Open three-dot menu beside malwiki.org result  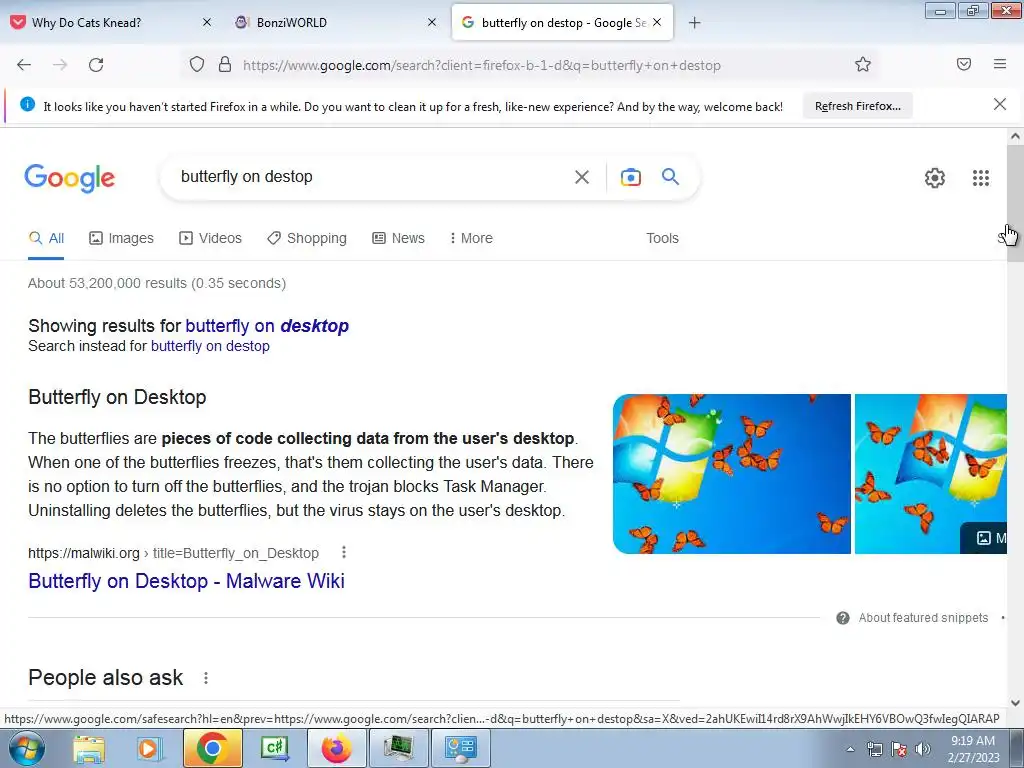coord(344,552)
